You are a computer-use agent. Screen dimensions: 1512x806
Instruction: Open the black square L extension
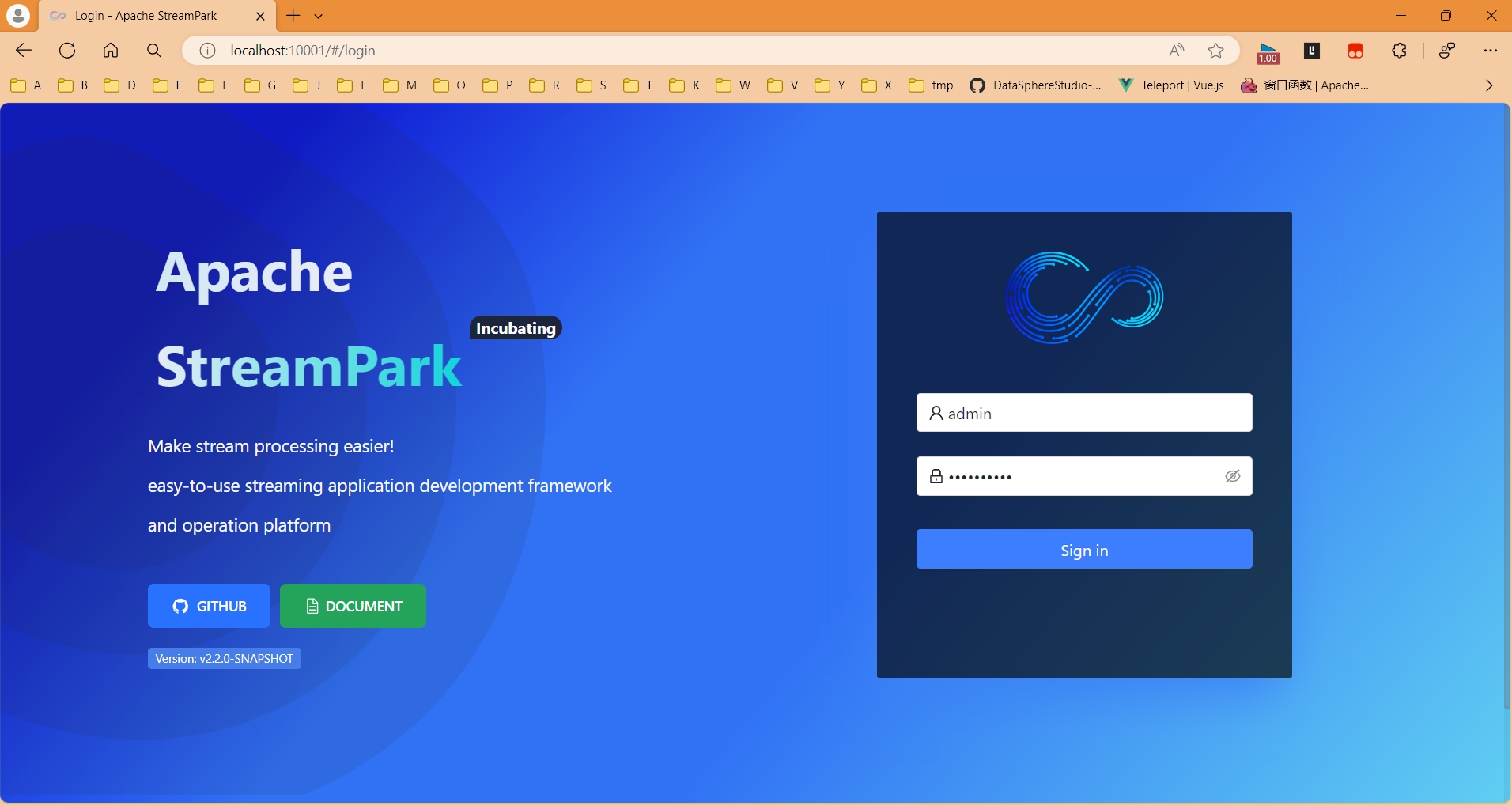[x=1312, y=51]
